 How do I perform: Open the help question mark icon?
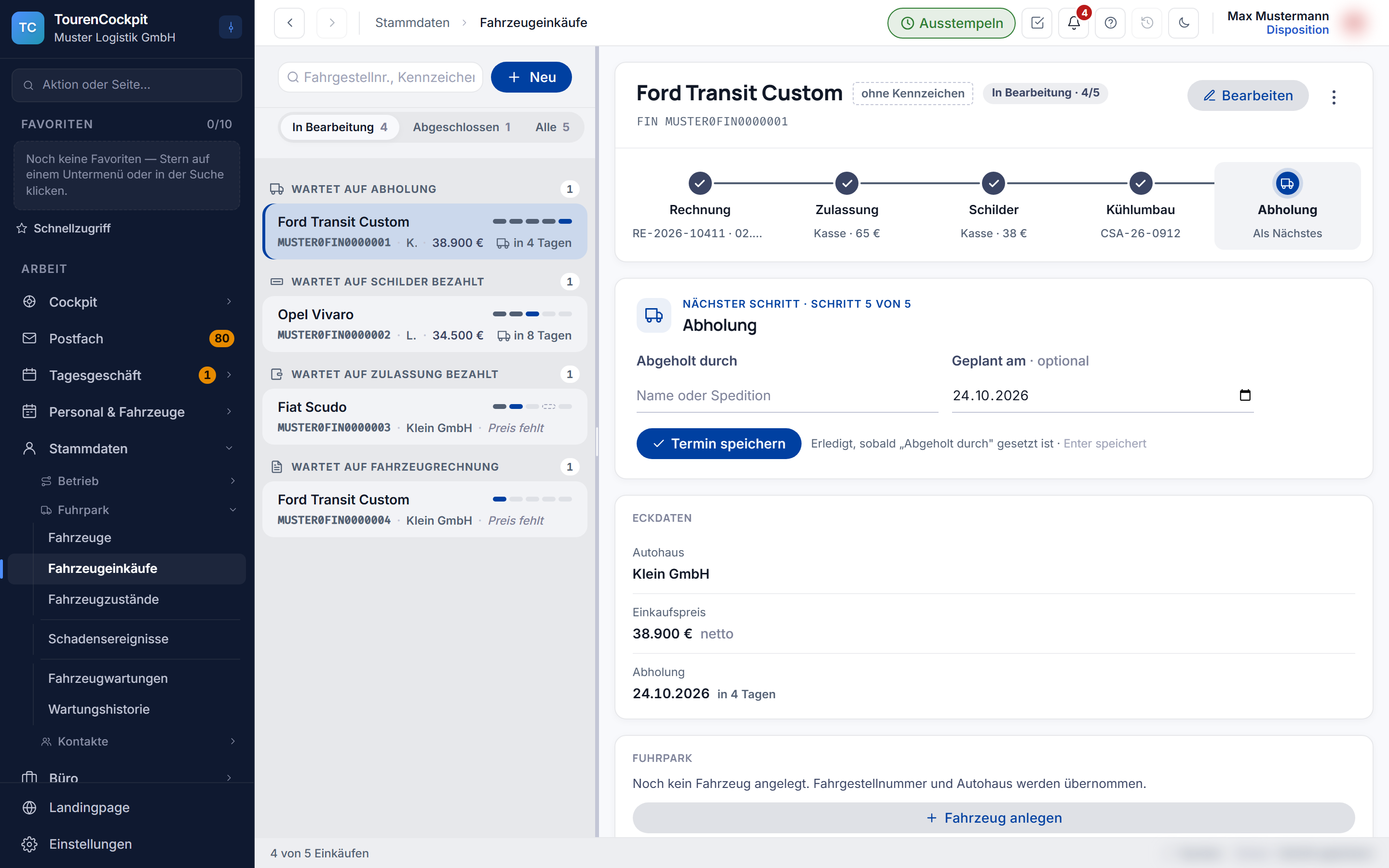(x=1110, y=23)
